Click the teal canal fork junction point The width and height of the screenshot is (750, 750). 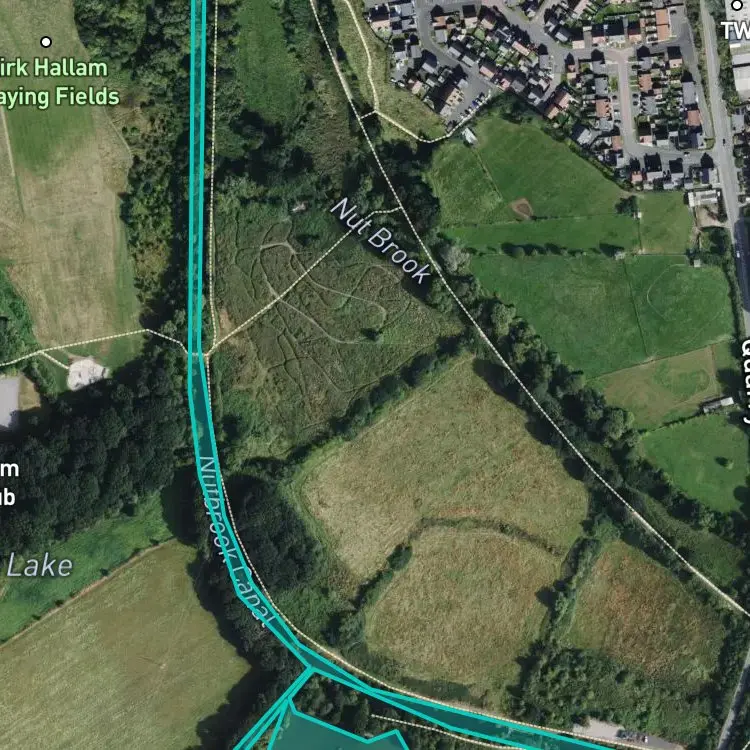click(310, 667)
